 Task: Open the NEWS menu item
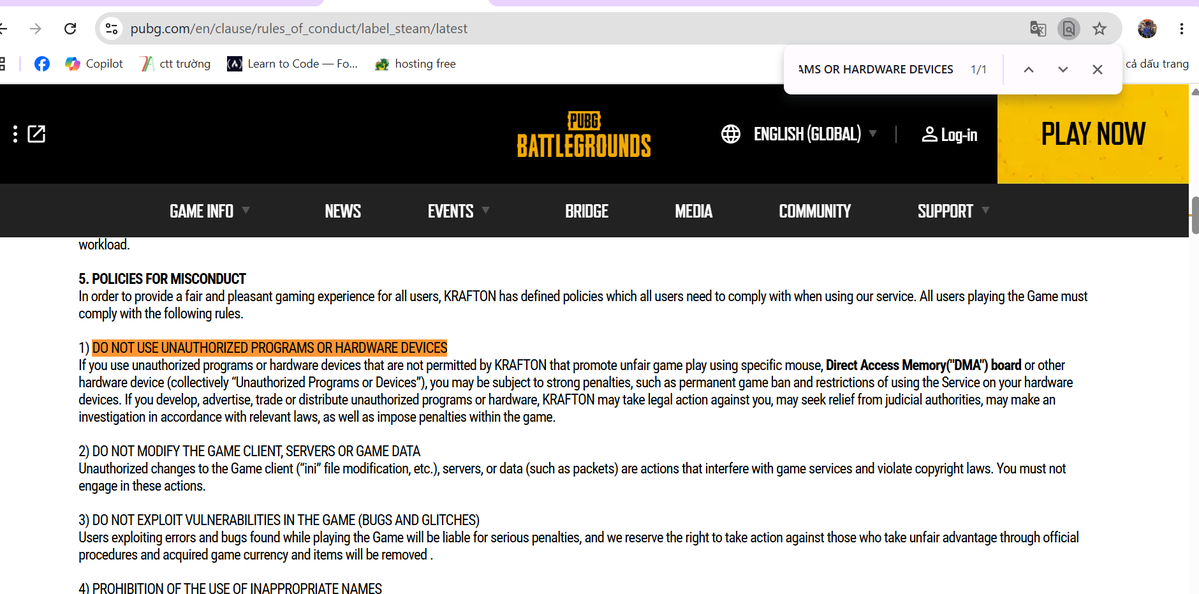click(x=343, y=211)
